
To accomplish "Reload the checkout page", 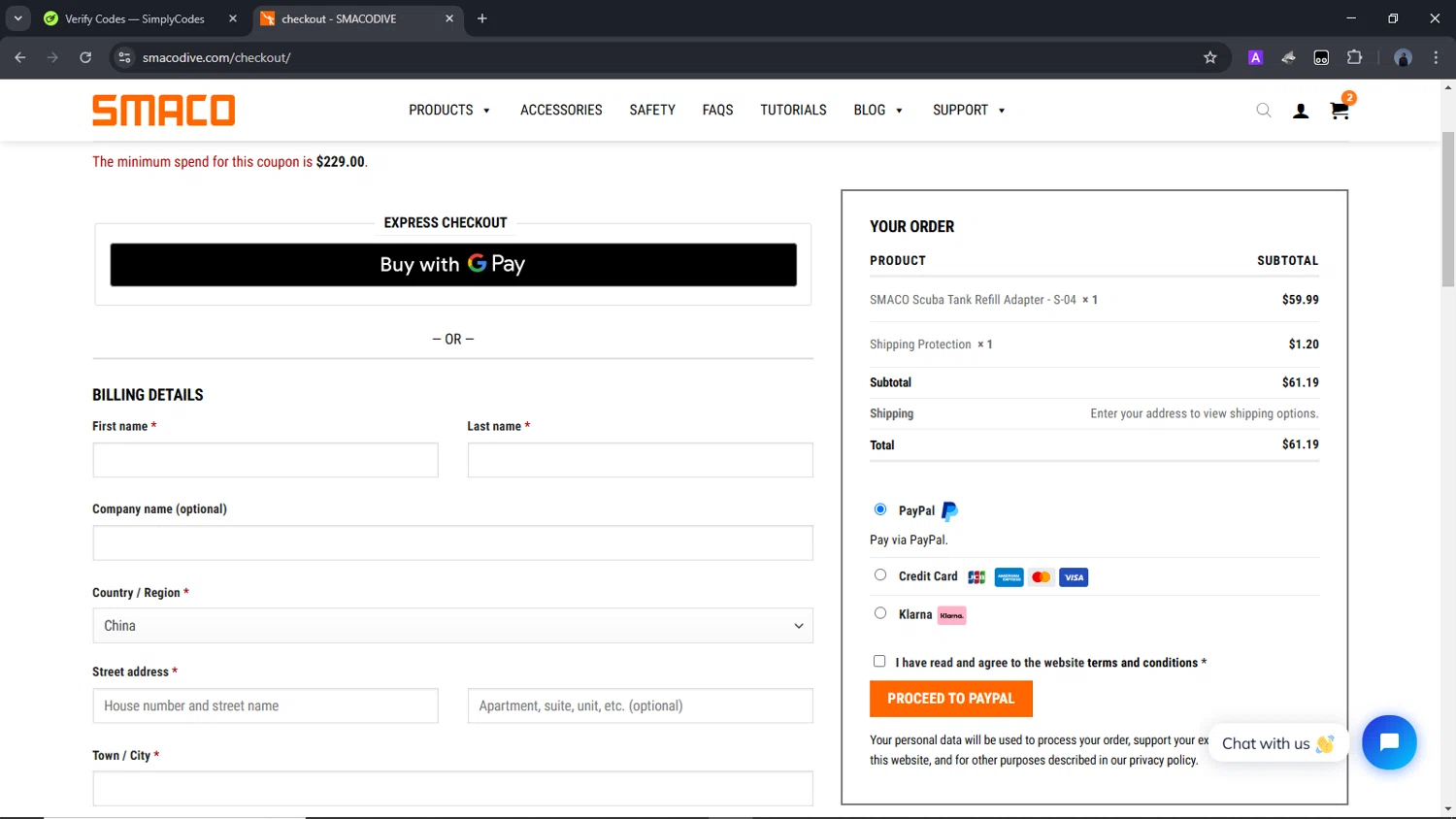I will [x=85, y=57].
